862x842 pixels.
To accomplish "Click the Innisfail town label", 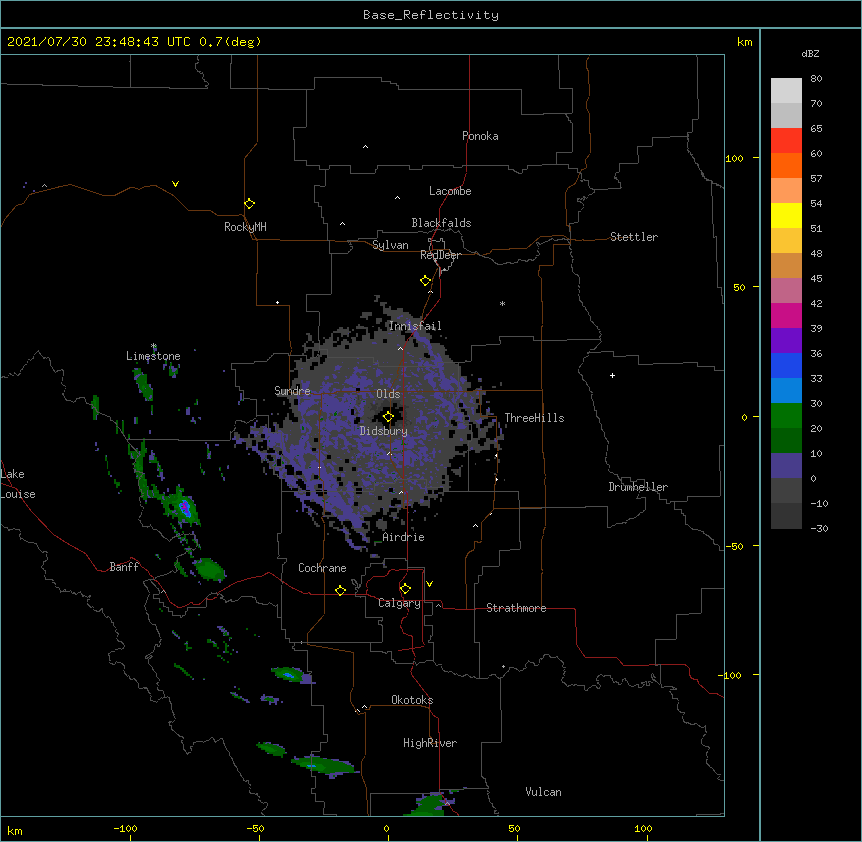I will [x=415, y=326].
